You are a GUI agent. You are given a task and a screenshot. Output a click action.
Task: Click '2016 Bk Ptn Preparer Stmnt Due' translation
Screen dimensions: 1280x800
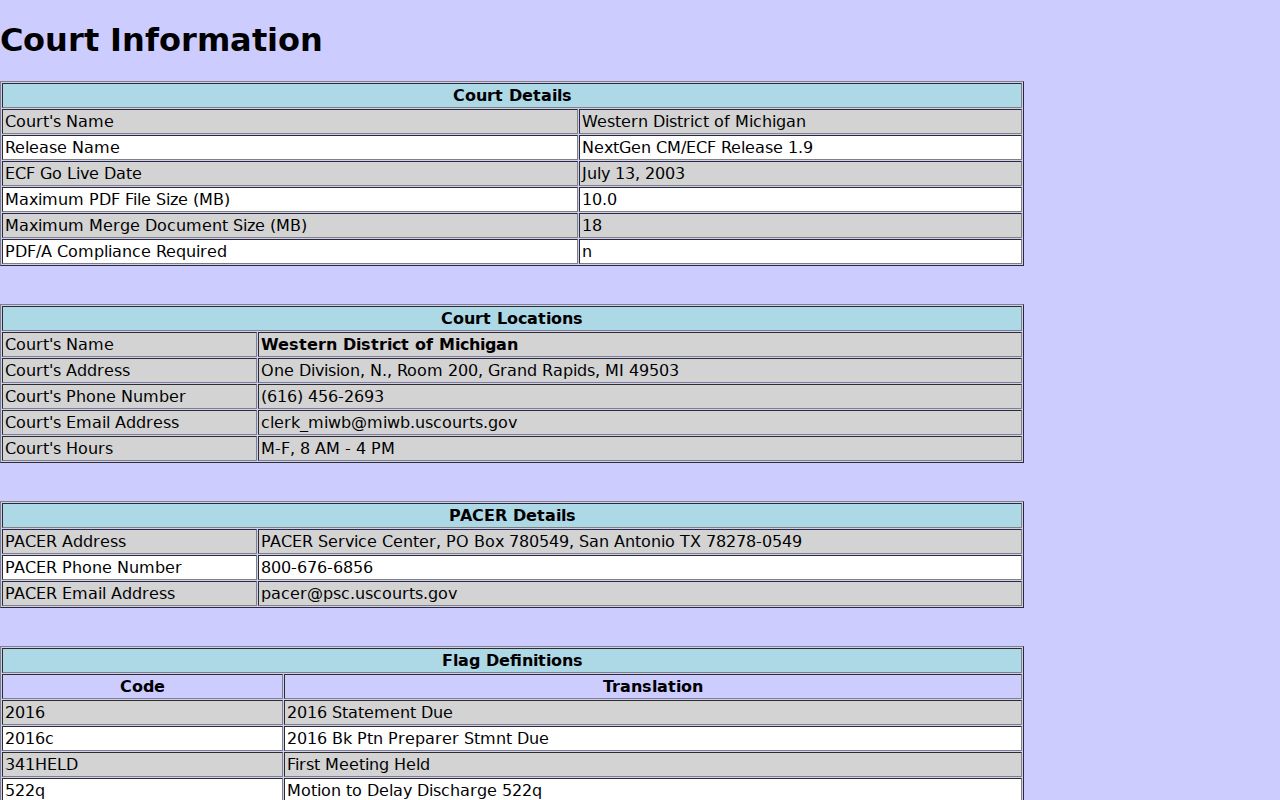coord(418,739)
